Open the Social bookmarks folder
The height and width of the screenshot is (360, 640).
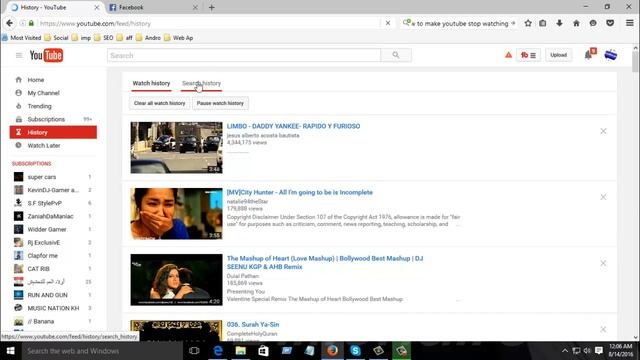click(x=56, y=38)
